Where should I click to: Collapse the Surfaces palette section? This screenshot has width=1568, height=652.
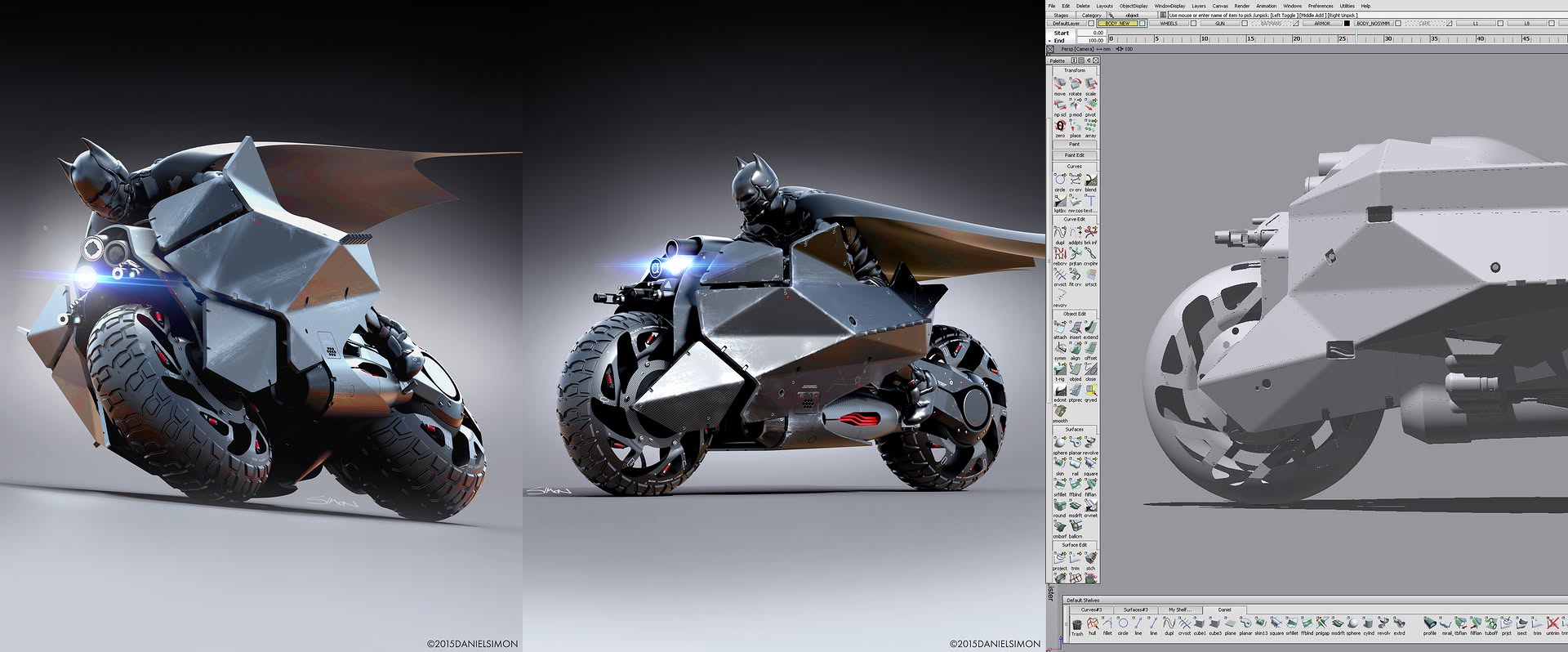1074,429
